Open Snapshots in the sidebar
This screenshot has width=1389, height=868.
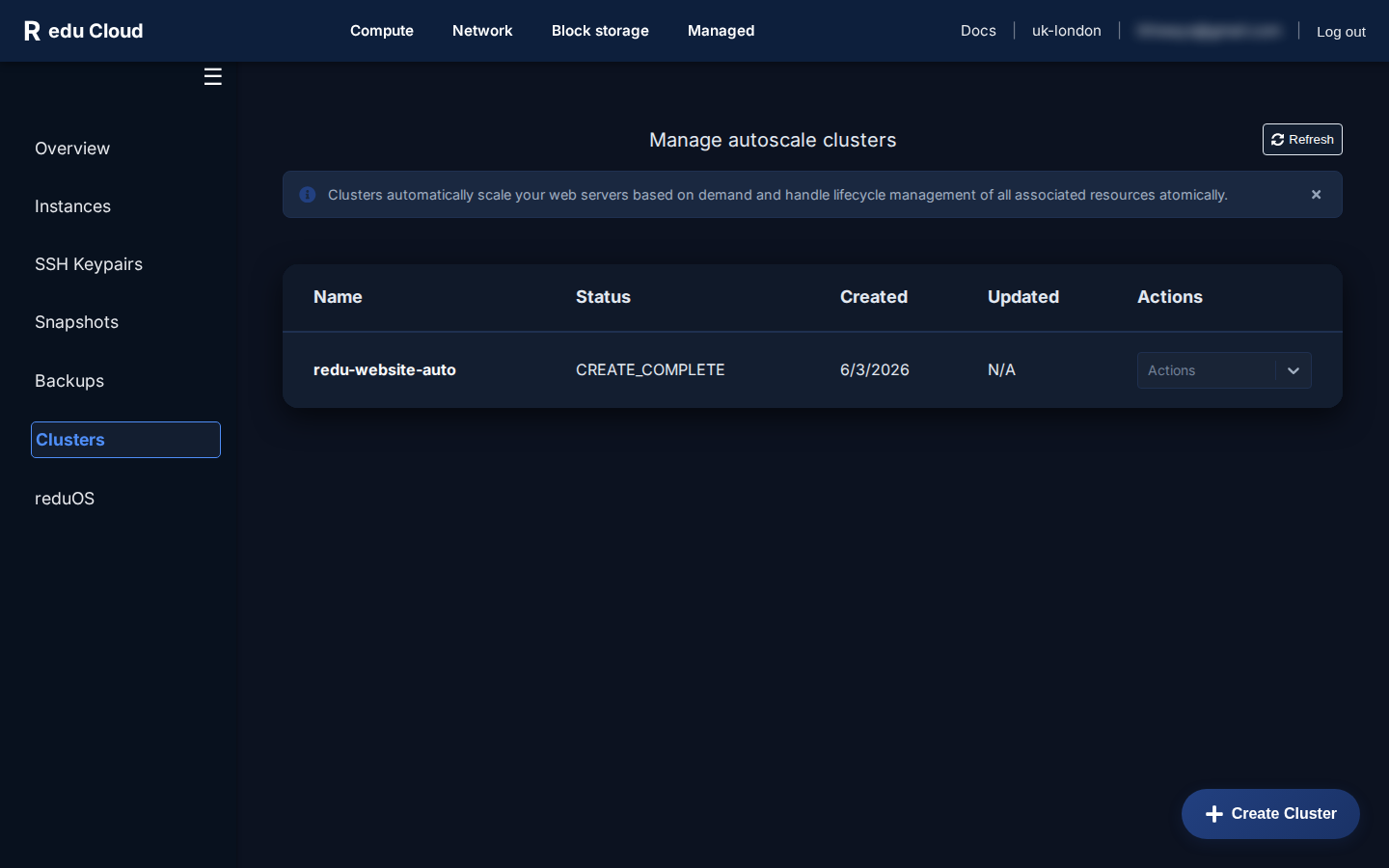pyautogui.click(x=76, y=322)
